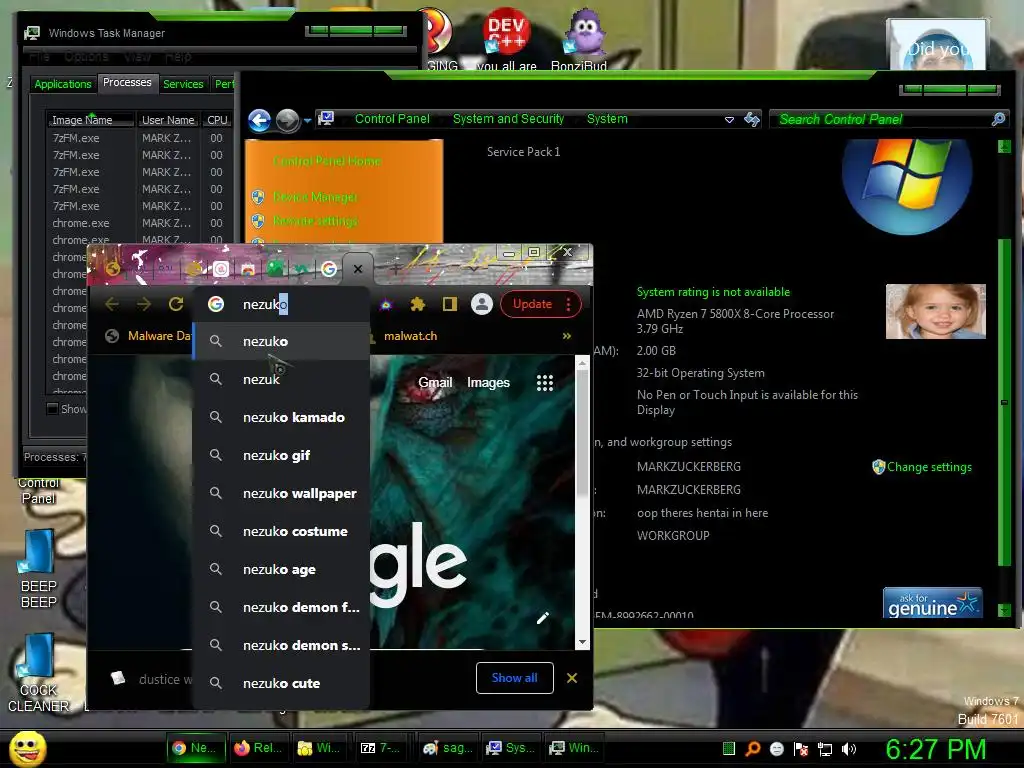Close the active Chrome tab
Image resolution: width=1024 pixels, height=768 pixels.
[x=358, y=268]
